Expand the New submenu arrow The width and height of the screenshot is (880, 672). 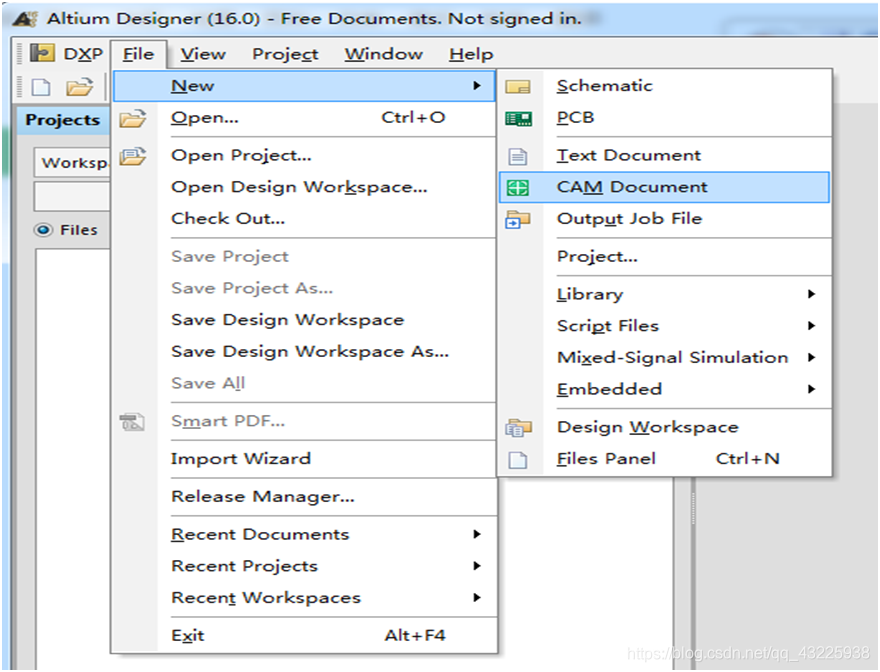pos(476,85)
